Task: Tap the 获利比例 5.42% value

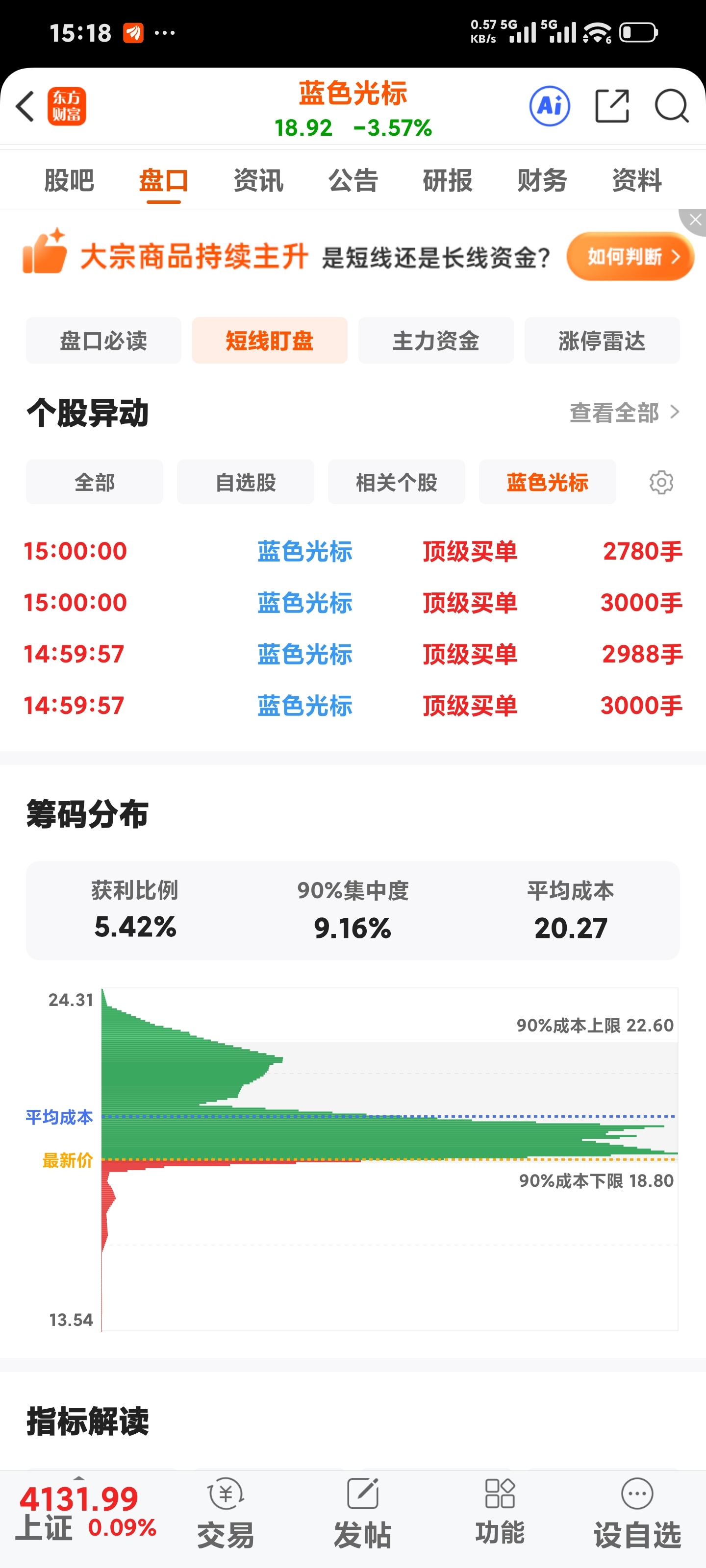Action: tap(135, 927)
